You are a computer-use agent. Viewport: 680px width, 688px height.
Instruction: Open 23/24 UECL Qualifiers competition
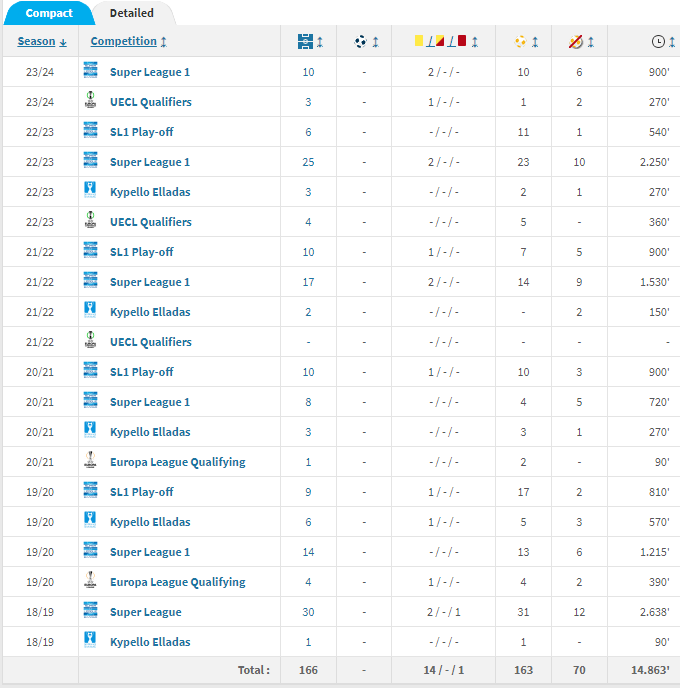tap(150, 102)
